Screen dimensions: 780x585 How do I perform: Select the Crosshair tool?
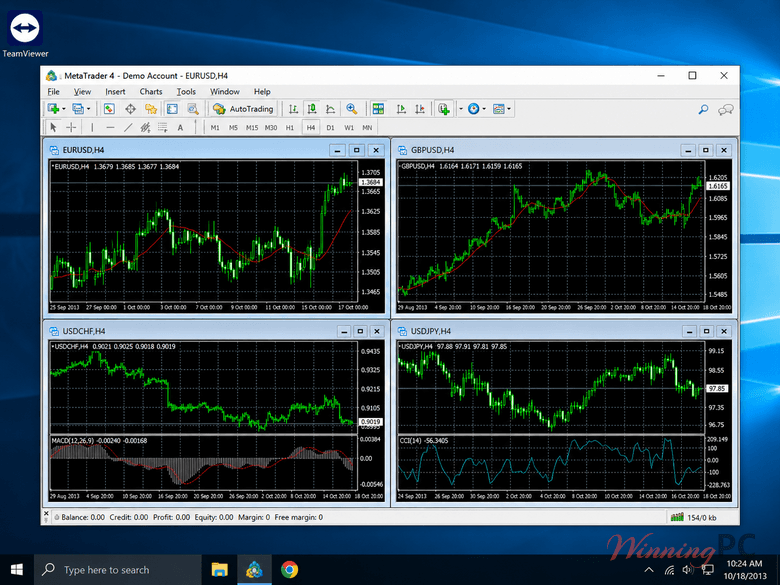(x=71, y=127)
